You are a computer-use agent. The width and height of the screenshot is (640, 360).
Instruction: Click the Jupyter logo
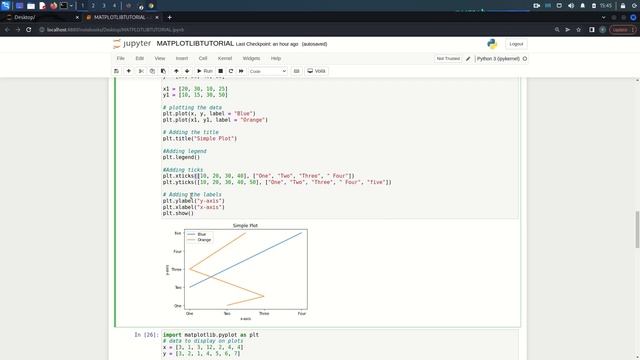[x=132, y=44]
